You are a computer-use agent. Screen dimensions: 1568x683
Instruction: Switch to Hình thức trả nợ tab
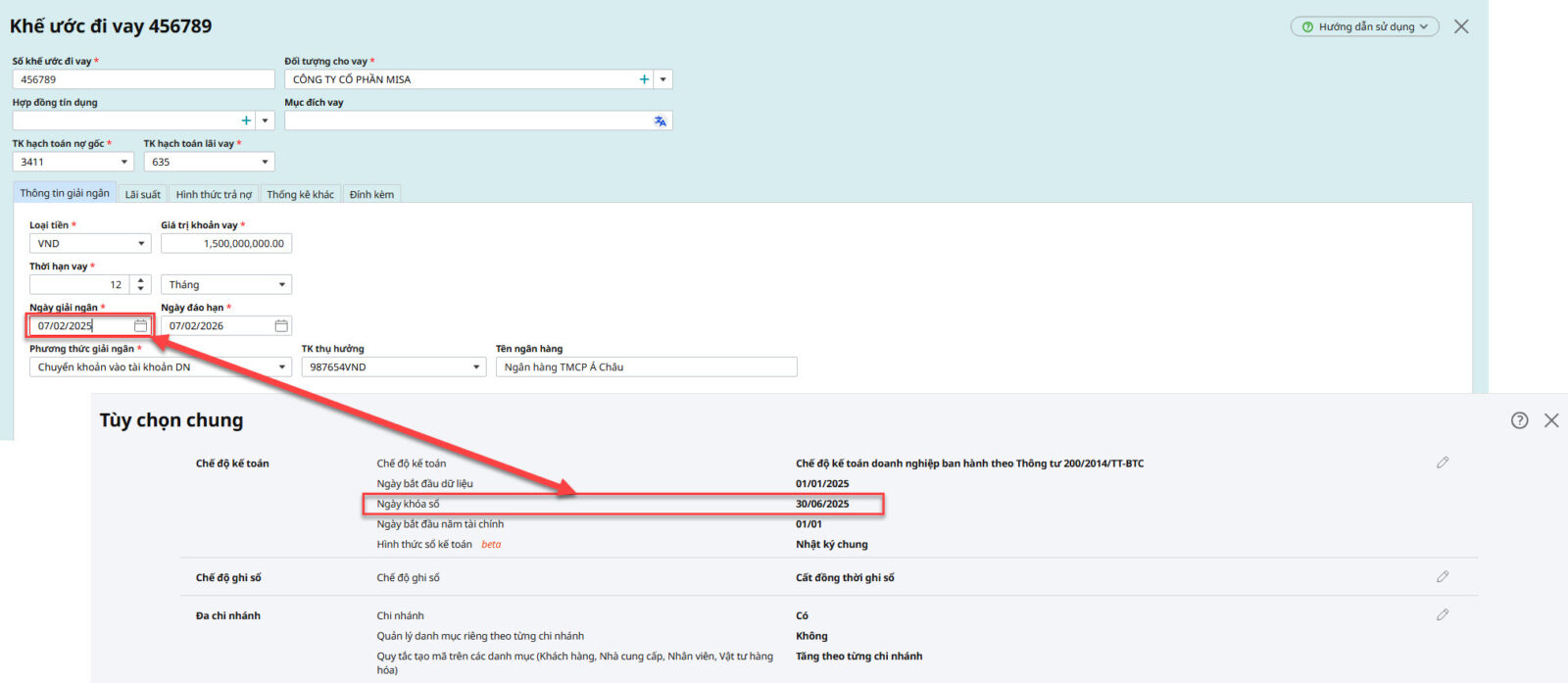[x=214, y=194]
